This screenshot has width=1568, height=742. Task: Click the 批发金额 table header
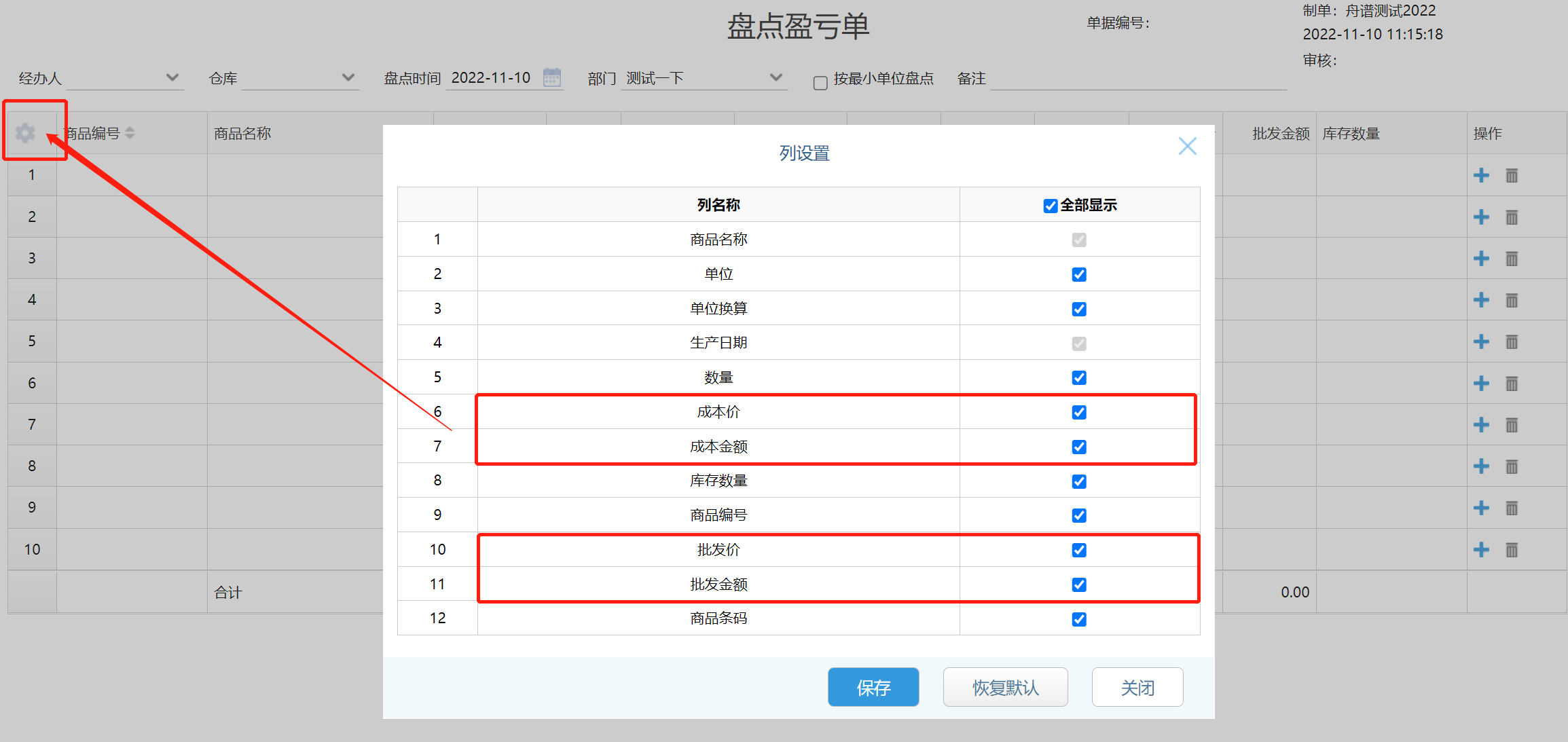tap(1281, 134)
